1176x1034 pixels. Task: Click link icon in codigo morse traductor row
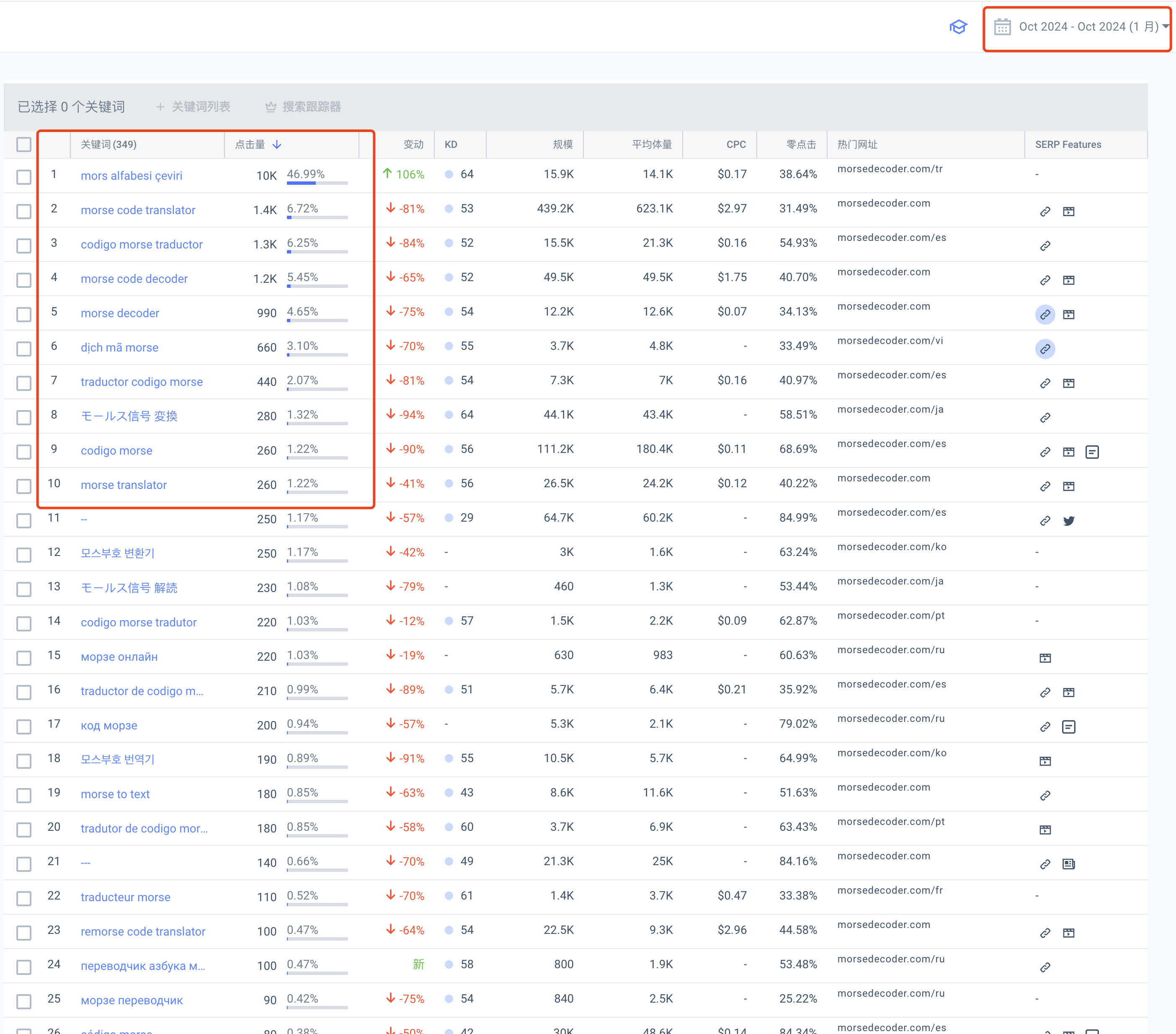[1045, 246]
